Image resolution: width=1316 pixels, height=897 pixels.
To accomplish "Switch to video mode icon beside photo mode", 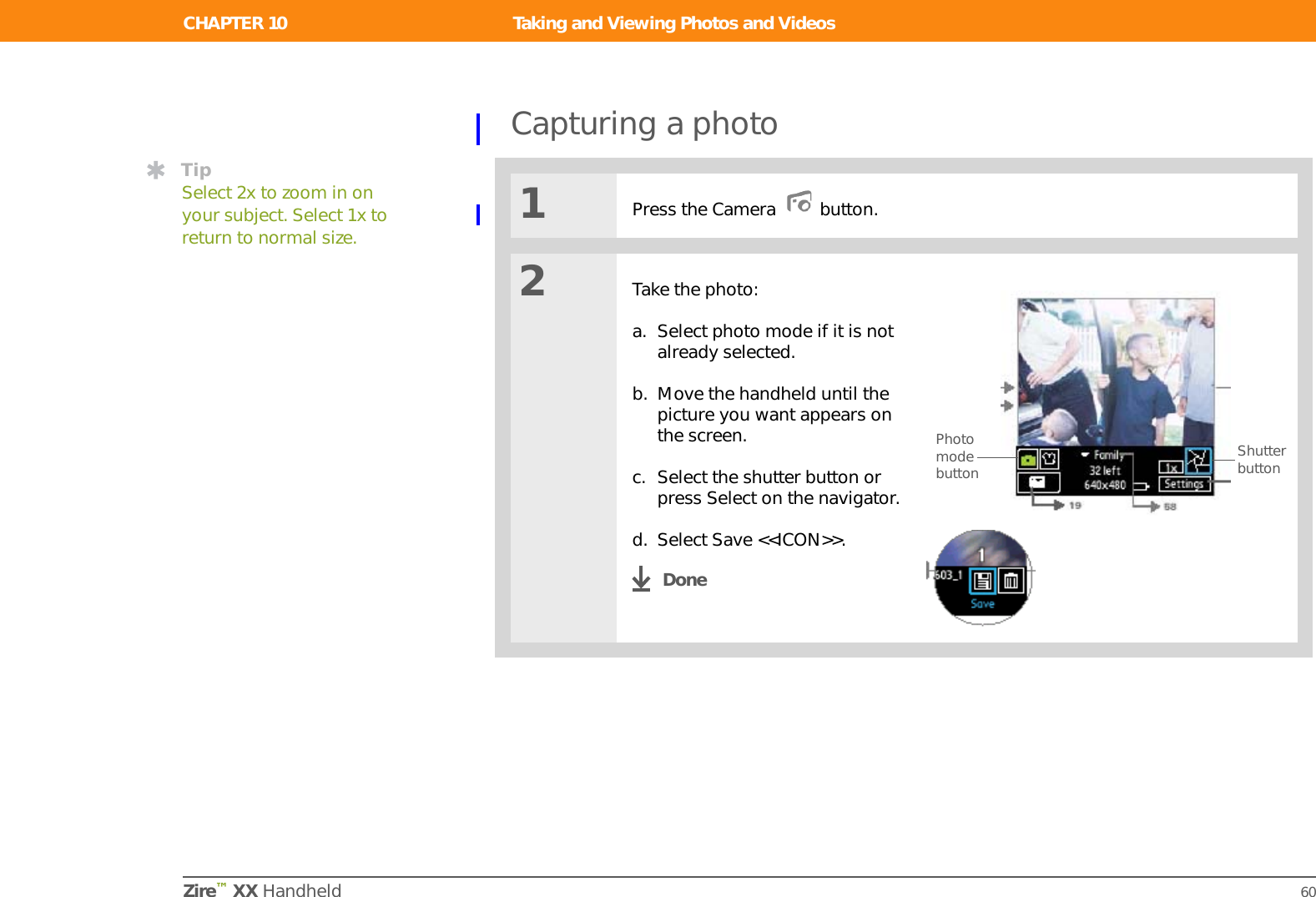I will tap(1049, 459).
